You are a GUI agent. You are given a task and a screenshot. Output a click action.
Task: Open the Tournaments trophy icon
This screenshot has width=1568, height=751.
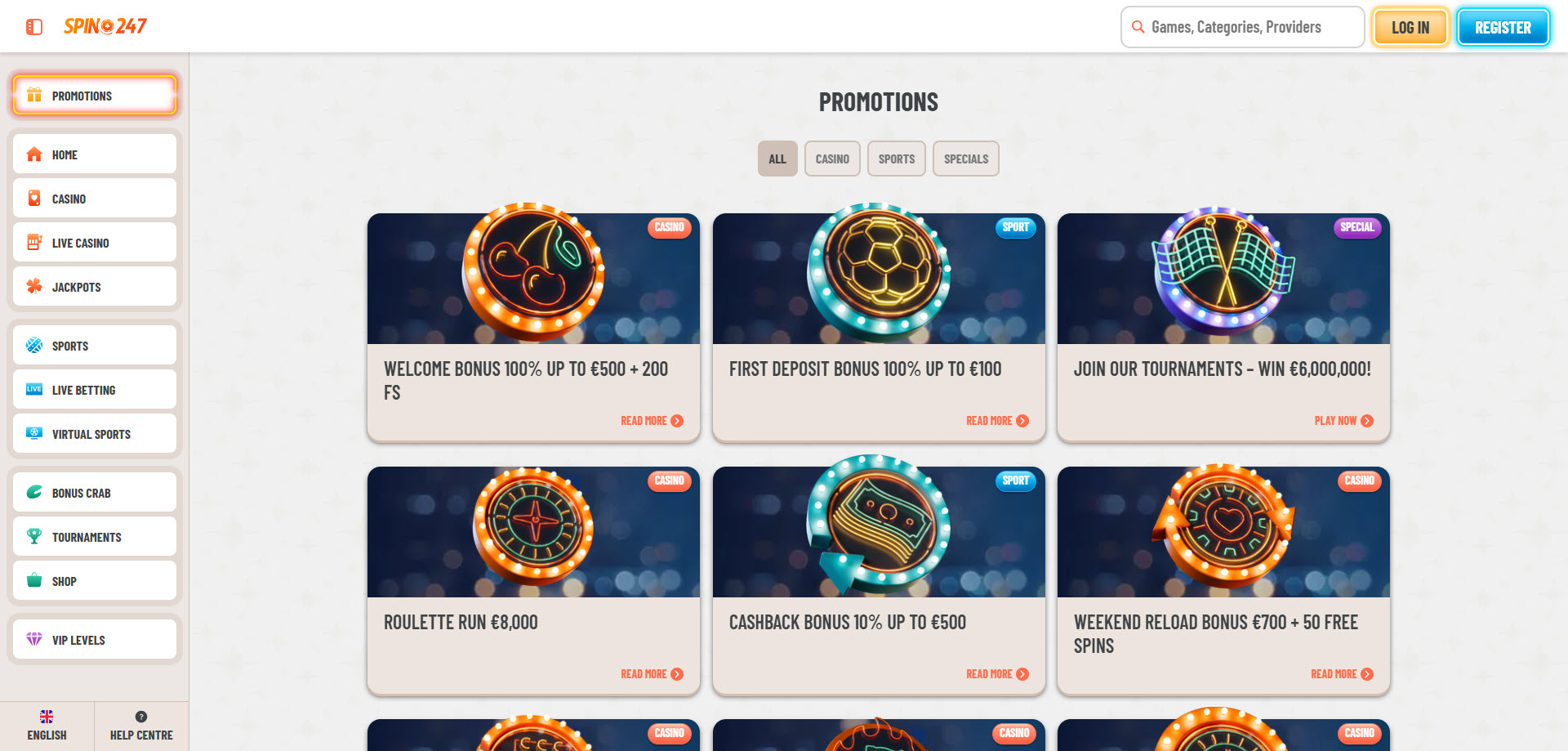coord(34,536)
